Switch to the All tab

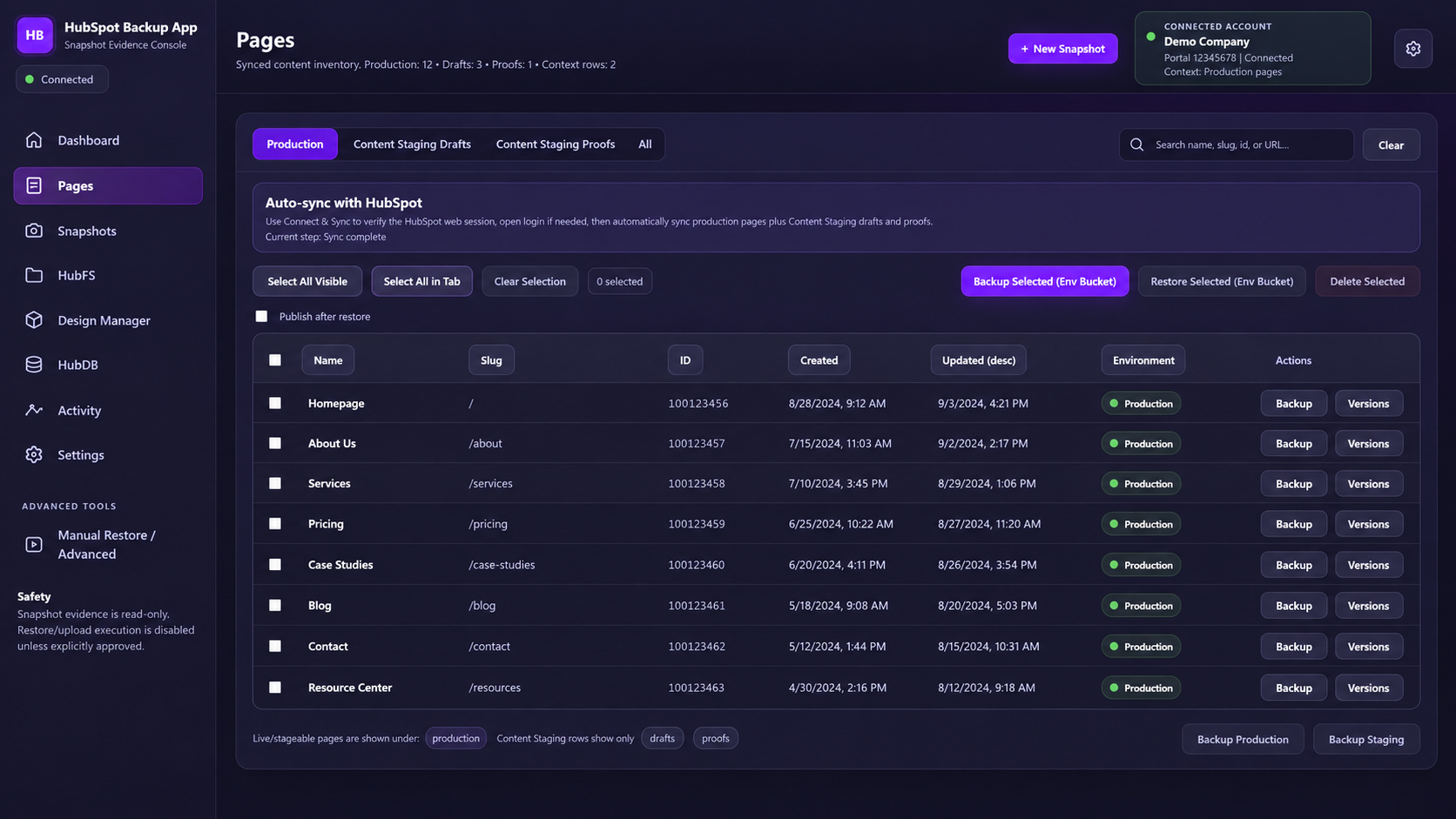644,144
